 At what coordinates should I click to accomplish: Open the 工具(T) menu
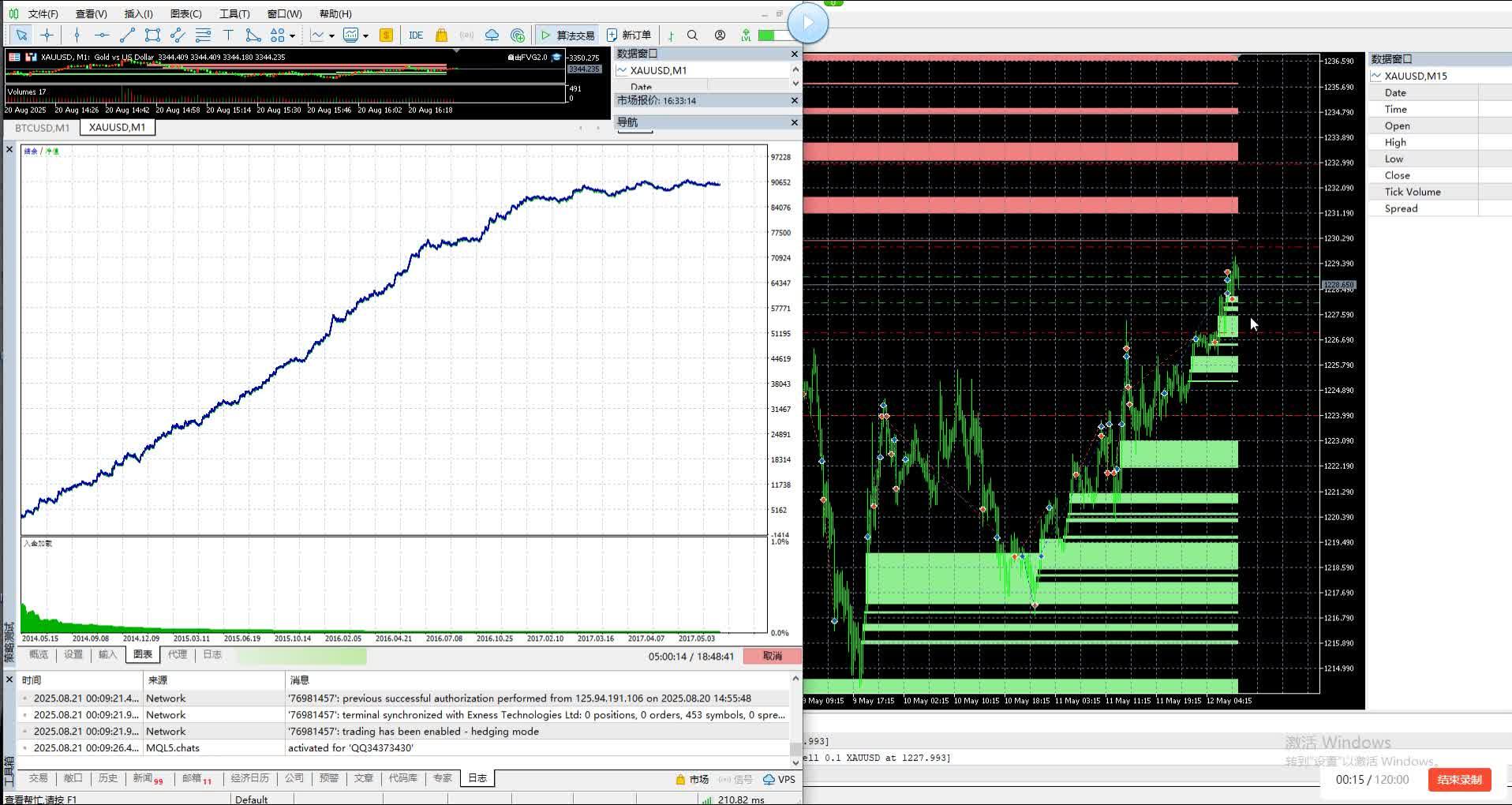click(234, 13)
